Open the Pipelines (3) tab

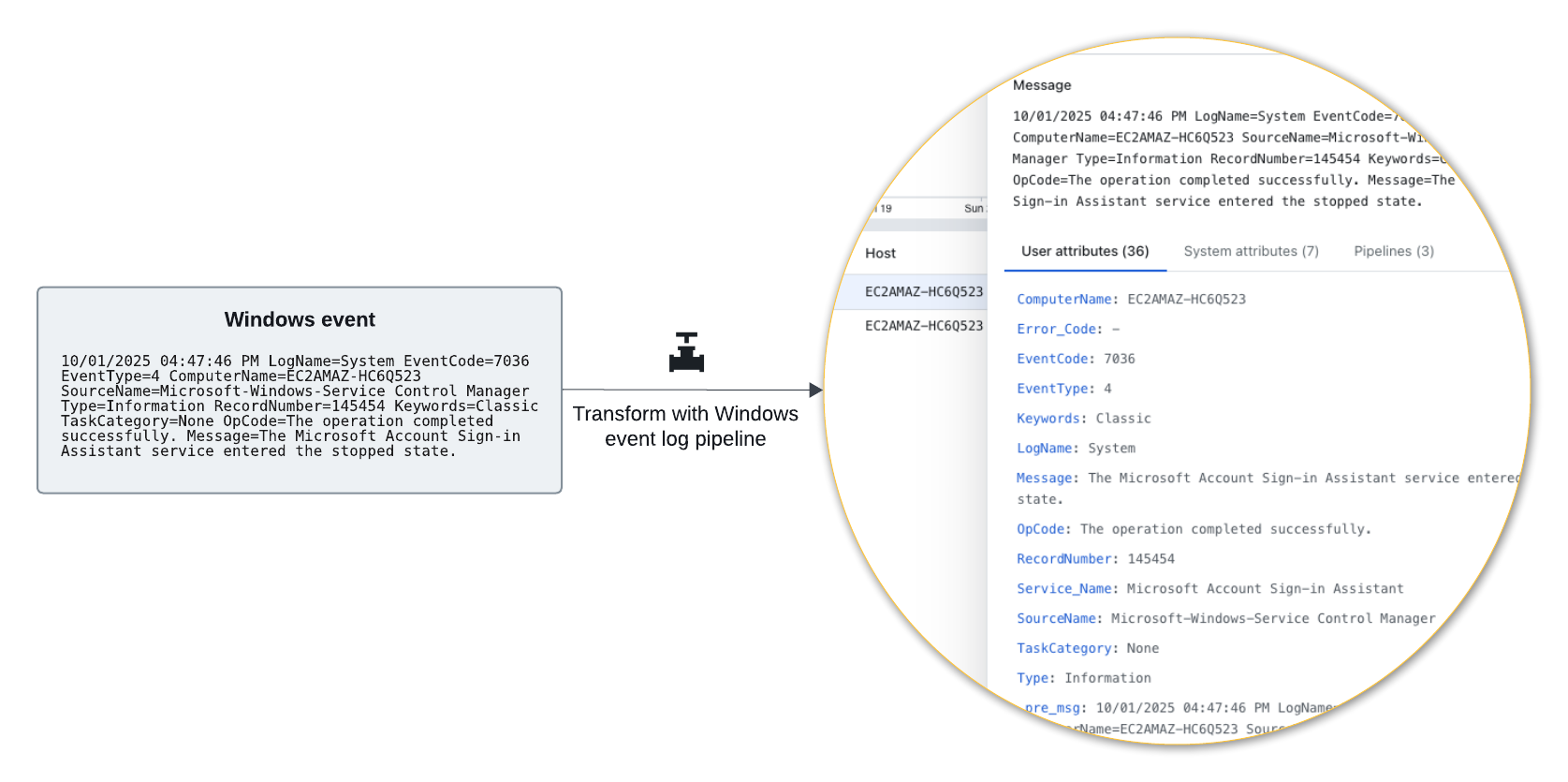1393,251
